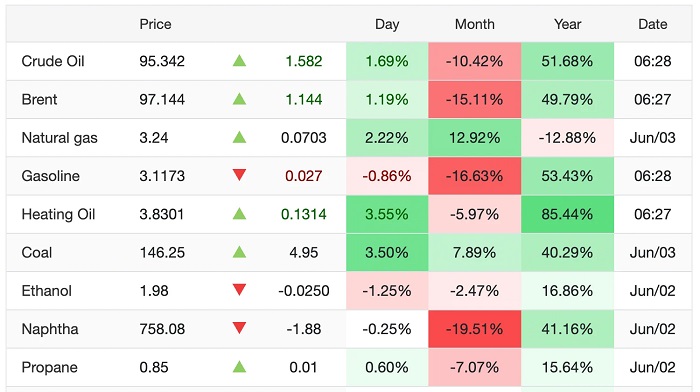
Task: Open the Crude Oil commodity link
Action: point(53,61)
